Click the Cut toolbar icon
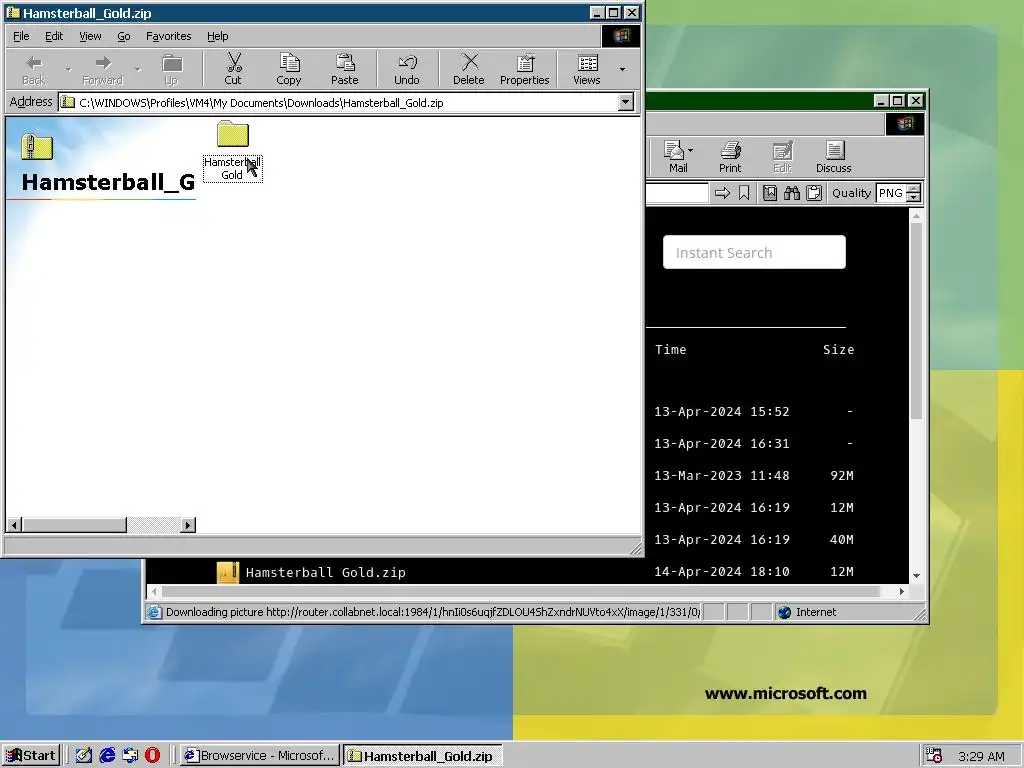 tap(233, 69)
